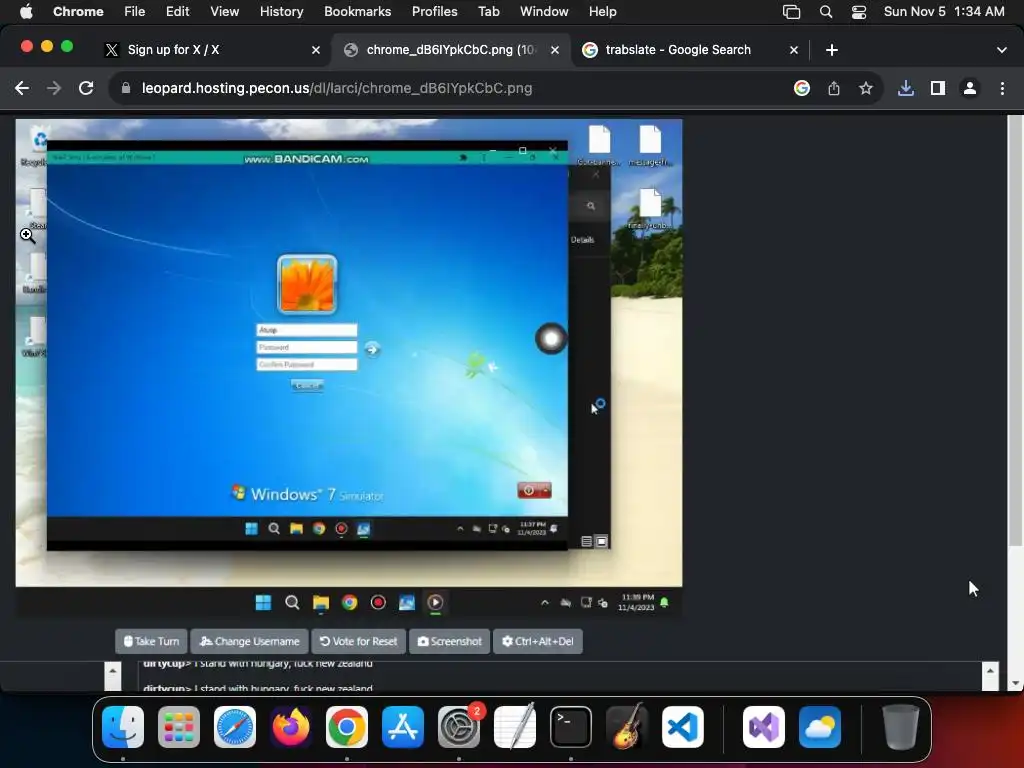This screenshot has width=1024, height=768.
Task: Open System Settings from the Dock
Action: [x=458, y=727]
